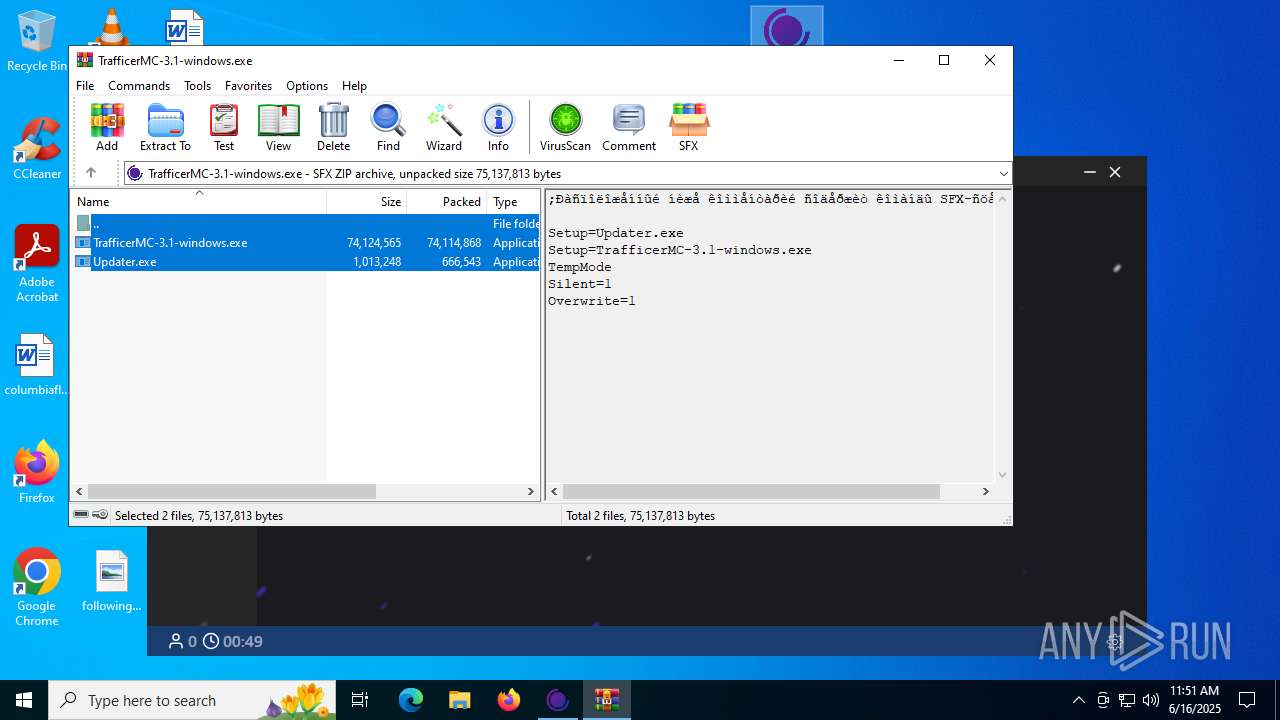Open the 'following...' image file on desktop
The width and height of the screenshot is (1280, 720).
click(x=111, y=581)
